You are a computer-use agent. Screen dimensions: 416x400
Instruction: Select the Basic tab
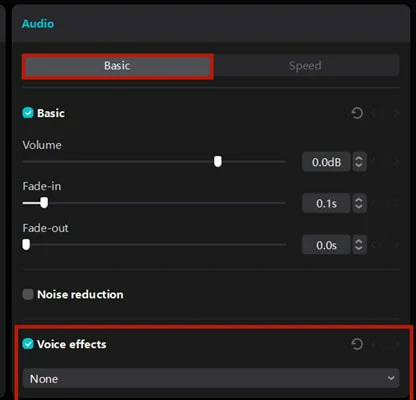tap(118, 66)
